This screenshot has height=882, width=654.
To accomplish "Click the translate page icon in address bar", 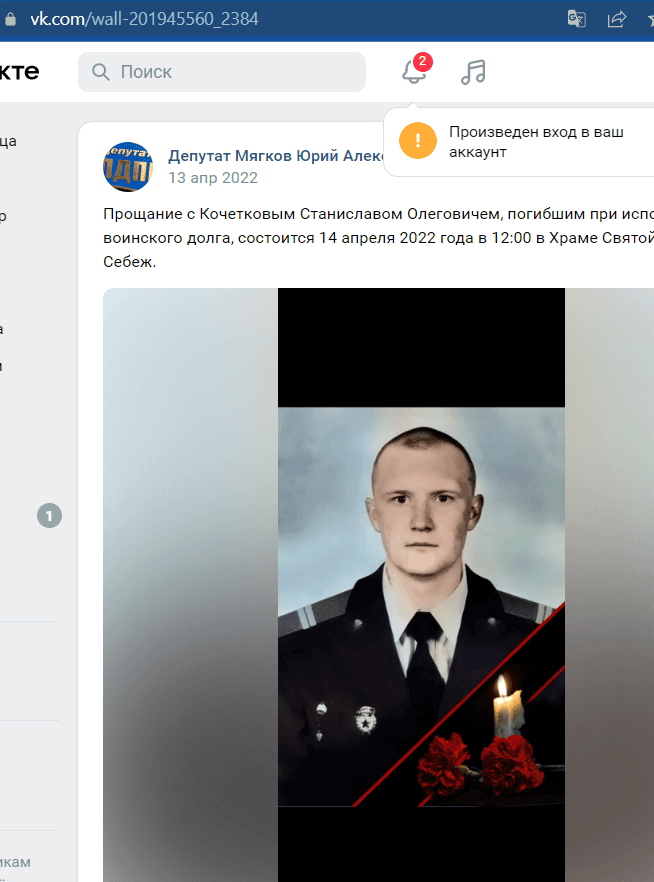I will tap(577, 19).
